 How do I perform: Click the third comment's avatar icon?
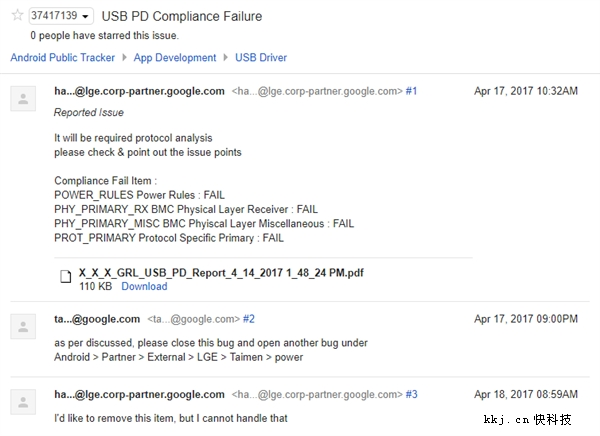[x=23, y=400]
